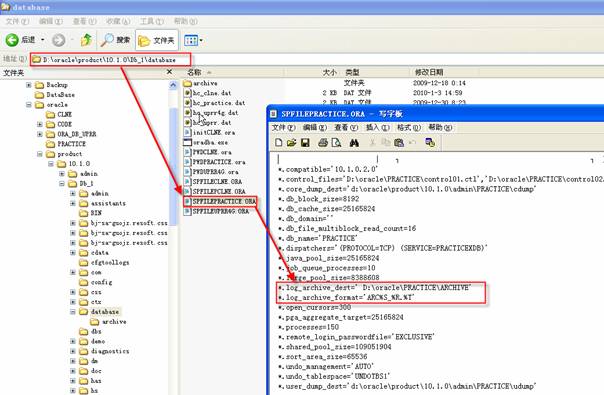Collapse the Db_1 folder node
Viewport: 604px width, 395px height.
click(x=62, y=183)
